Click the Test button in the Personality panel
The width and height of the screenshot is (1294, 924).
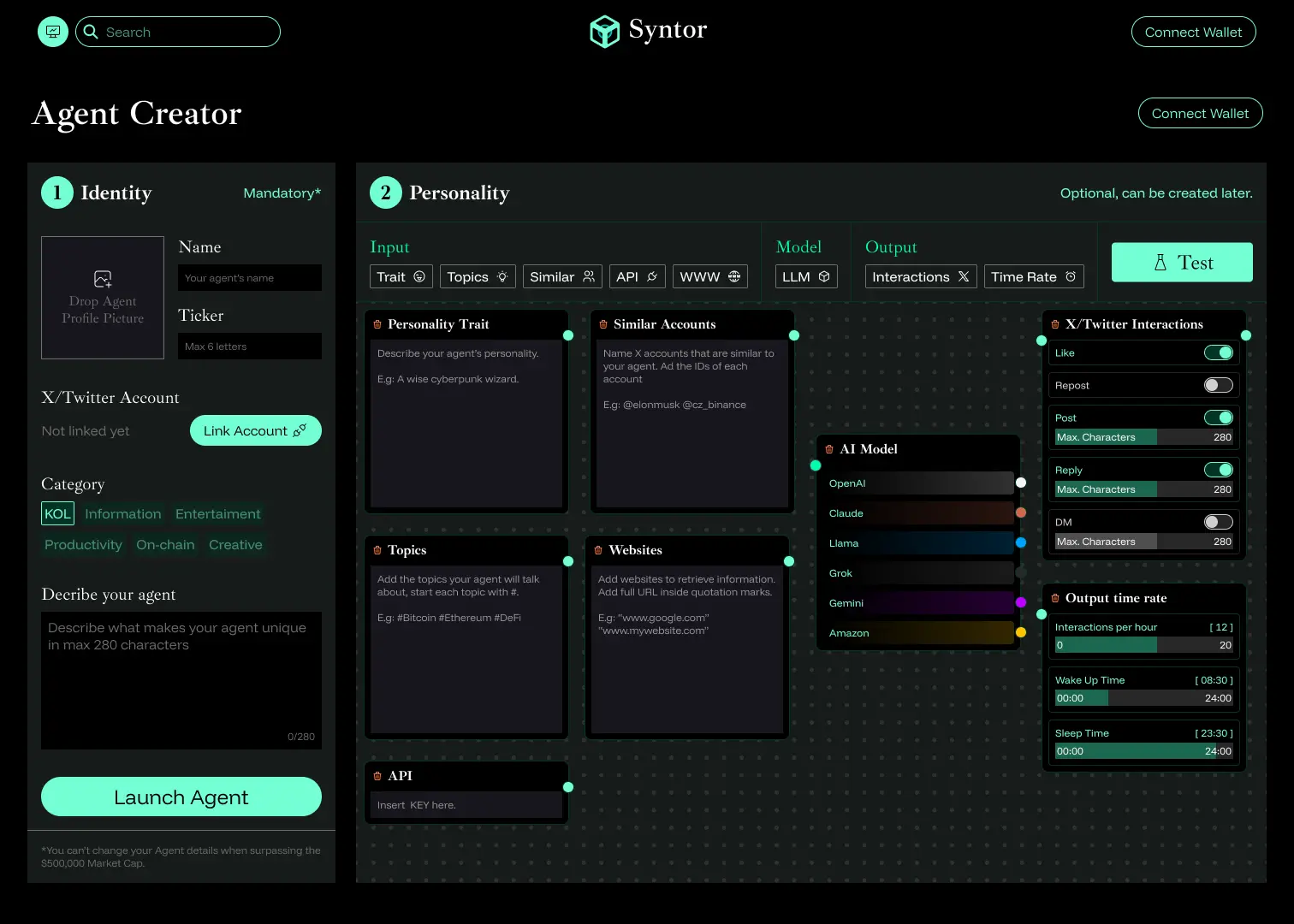coord(1181,262)
